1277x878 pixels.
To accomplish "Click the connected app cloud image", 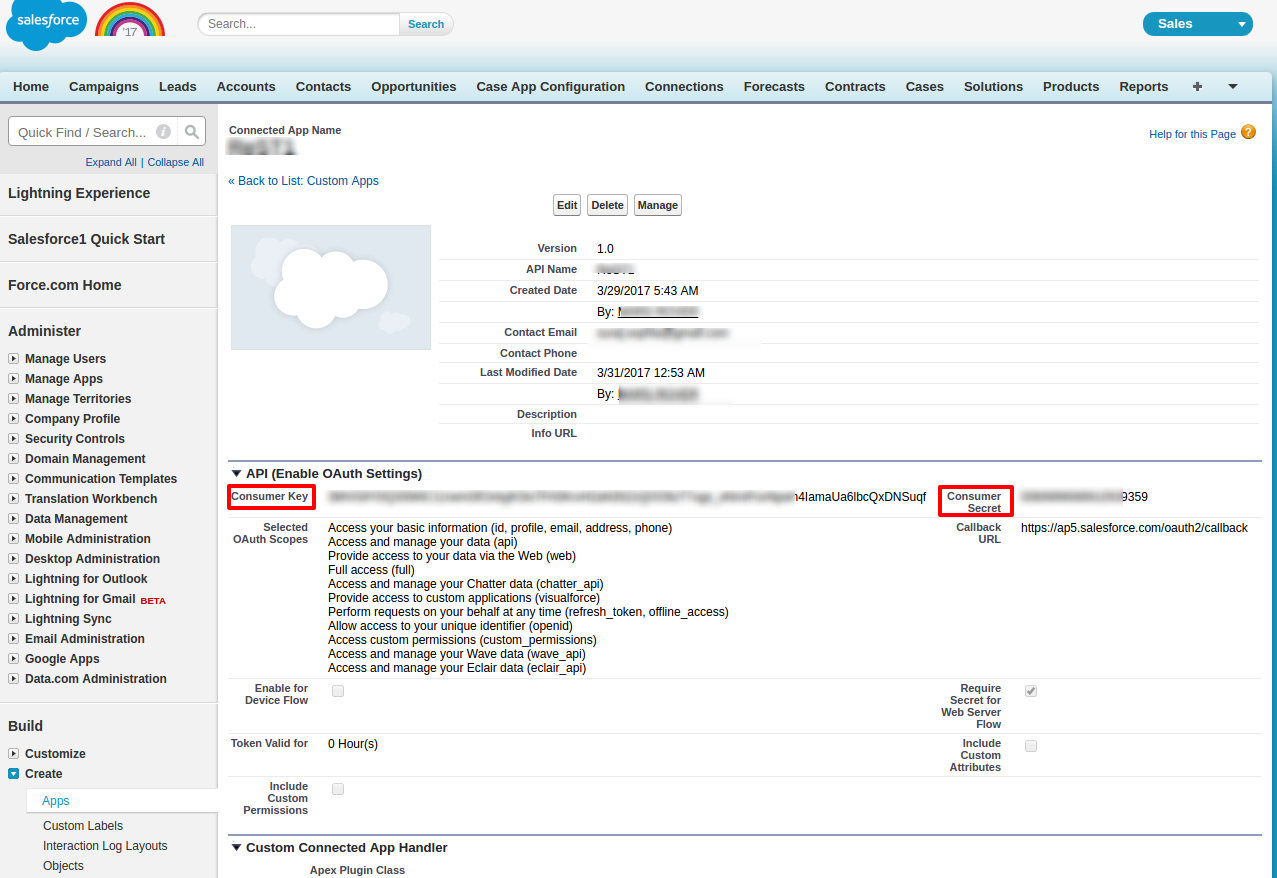I will point(331,287).
